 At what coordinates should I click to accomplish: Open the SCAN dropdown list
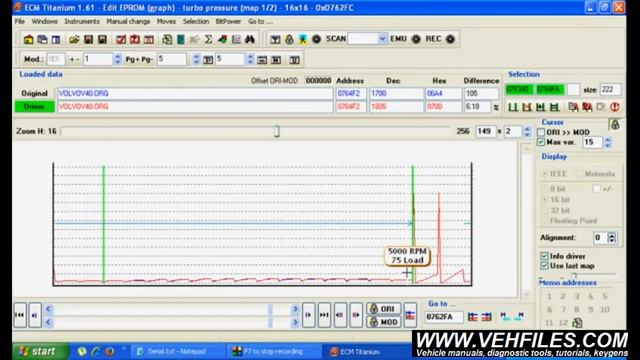tap(382, 39)
